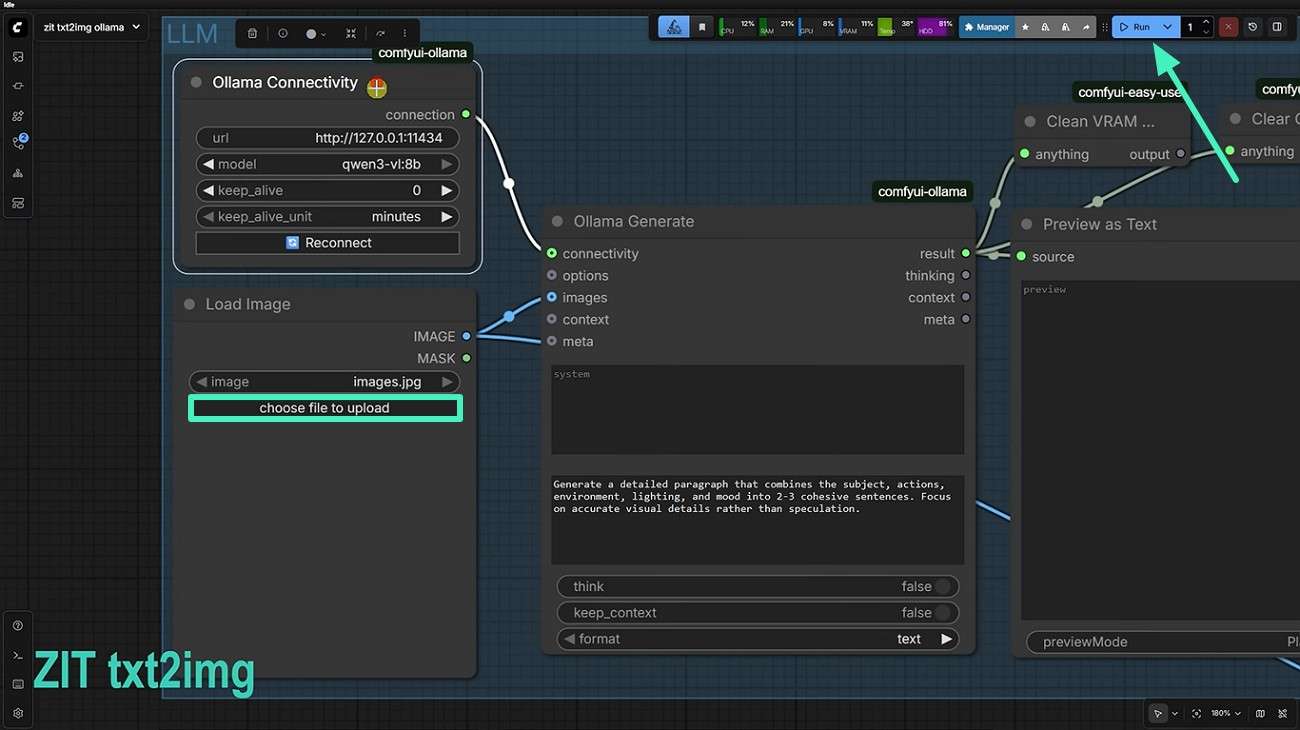Click the fit group to contents icon
The height and width of the screenshot is (730, 1300).
coord(351,33)
